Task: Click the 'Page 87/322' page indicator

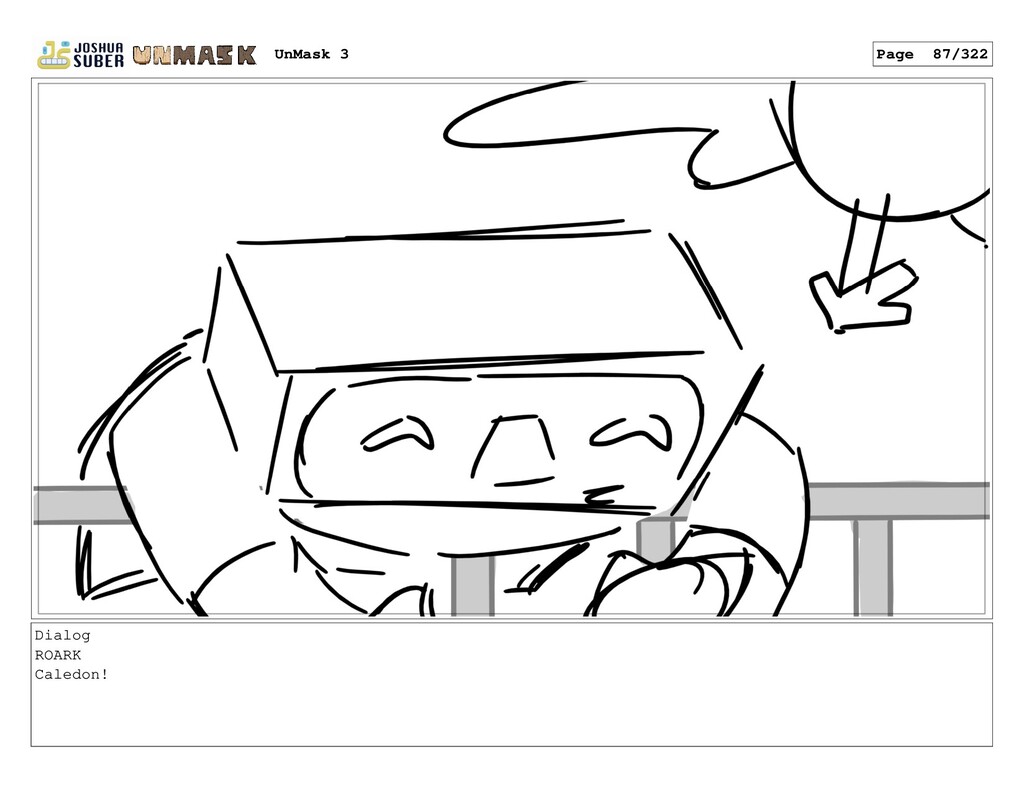Action: (x=932, y=54)
